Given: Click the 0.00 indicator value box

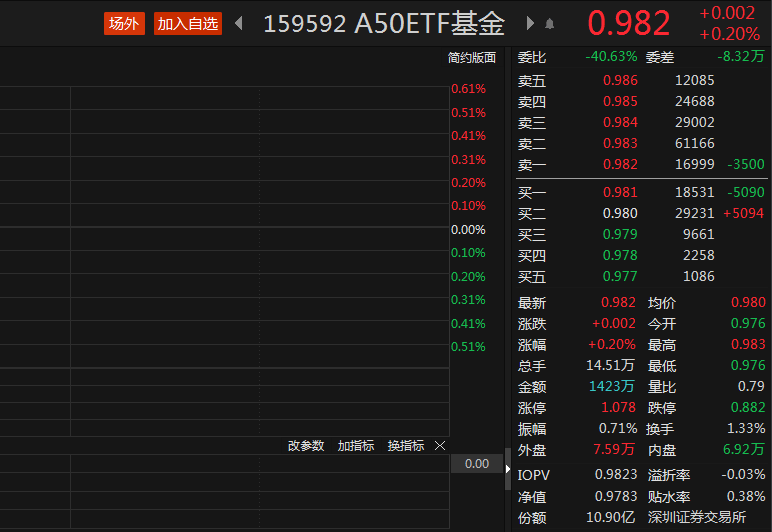Looking at the screenshot, I should tap(477, 464).
